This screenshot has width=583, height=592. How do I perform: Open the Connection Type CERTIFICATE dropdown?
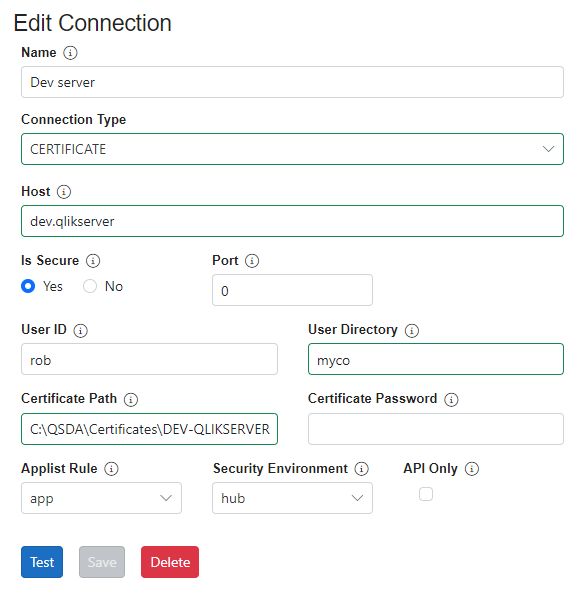point(292,149)
